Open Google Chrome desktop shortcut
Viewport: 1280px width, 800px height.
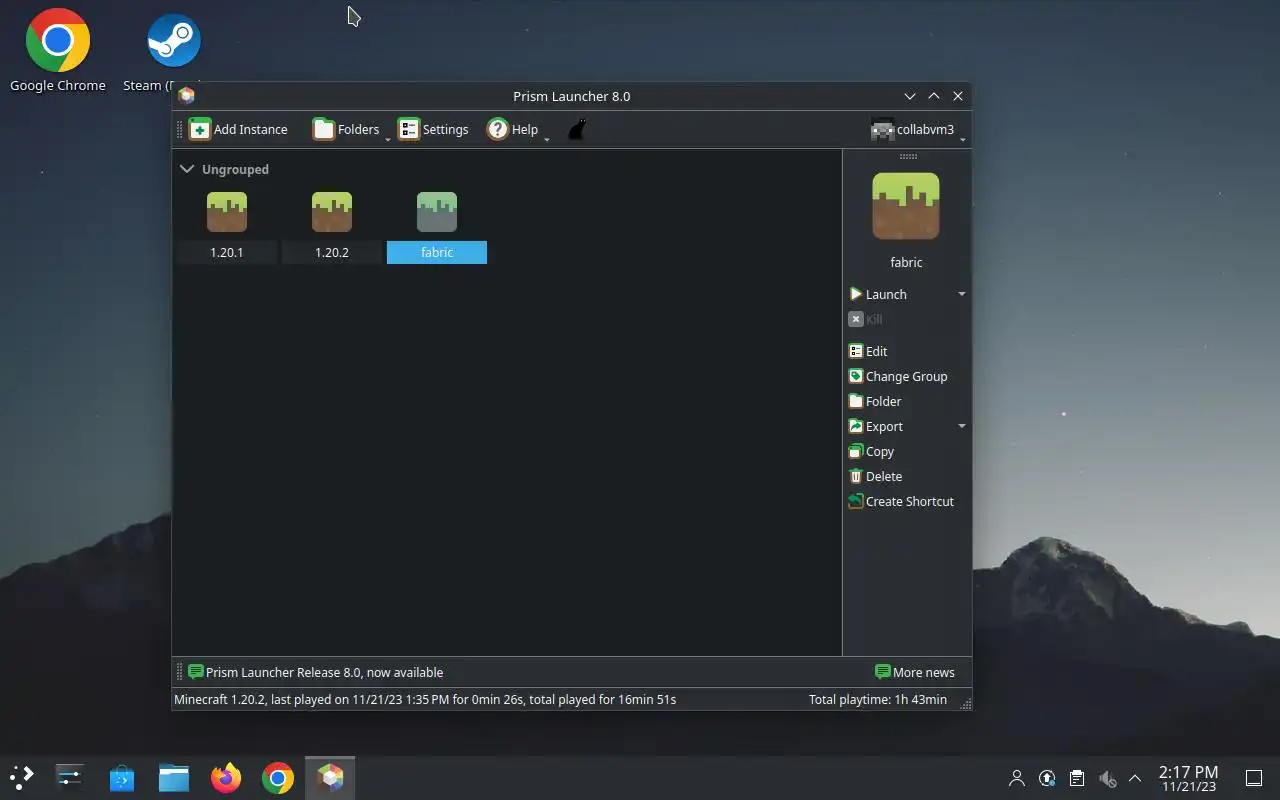(58, 51)
